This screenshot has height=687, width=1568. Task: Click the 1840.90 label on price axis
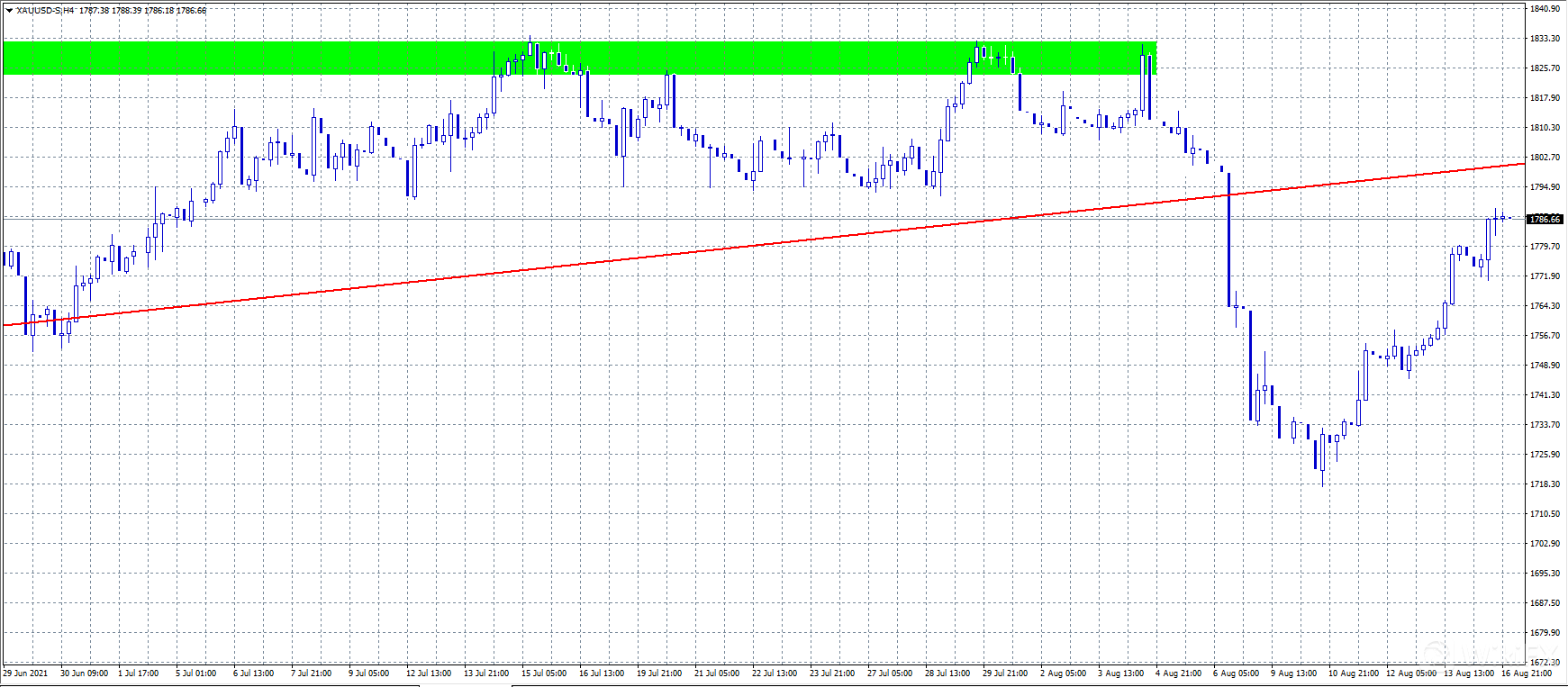[1545, 9]
